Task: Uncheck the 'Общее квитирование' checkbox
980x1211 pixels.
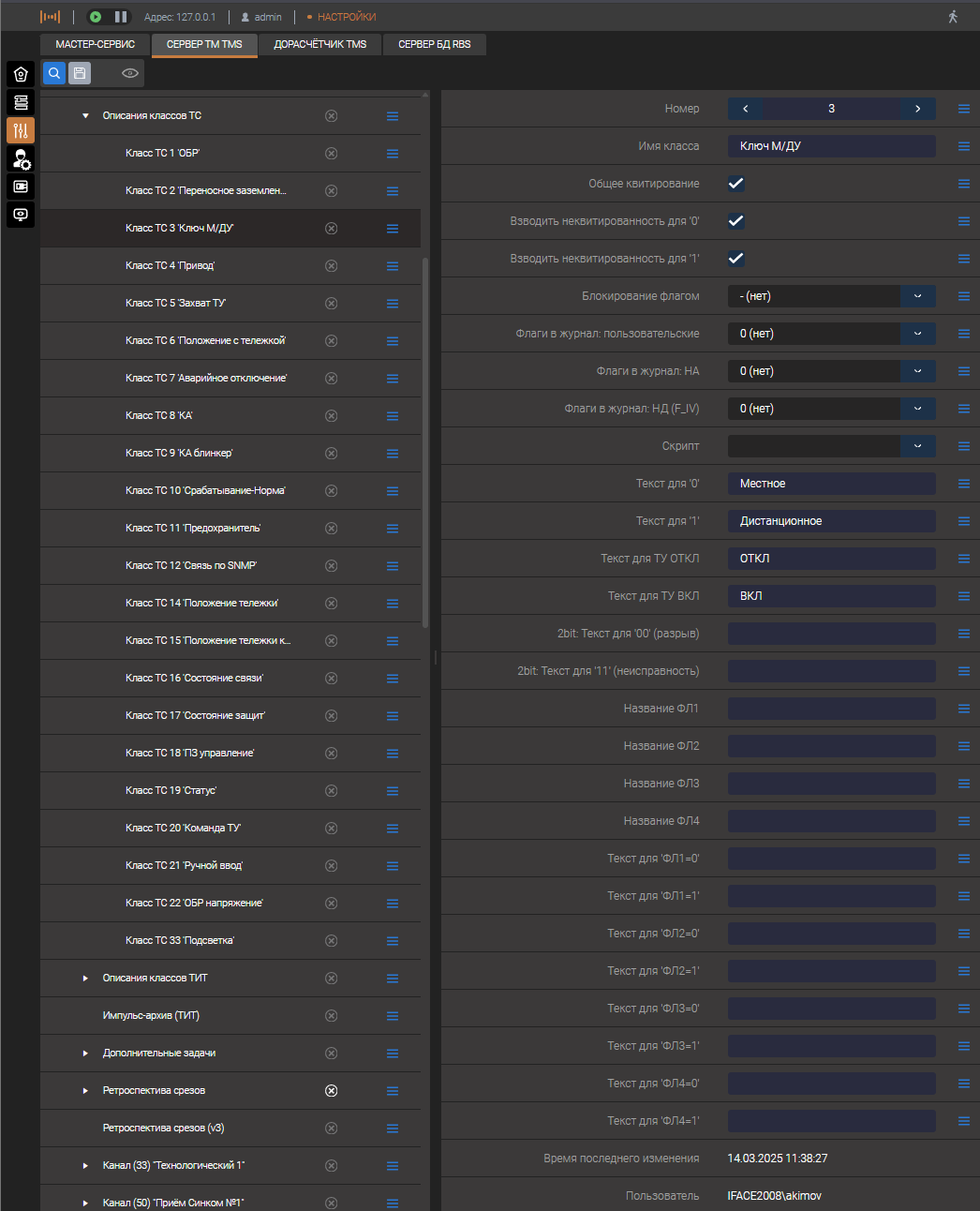Action: coord(736,184)
